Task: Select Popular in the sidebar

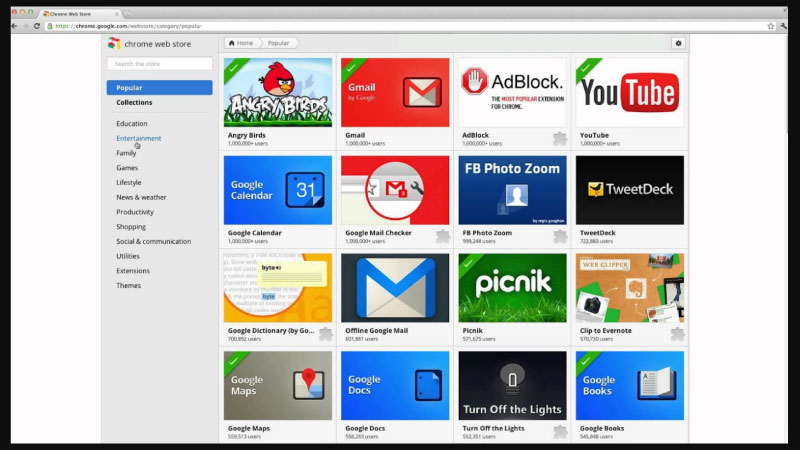Action: (x=160, y=88)
